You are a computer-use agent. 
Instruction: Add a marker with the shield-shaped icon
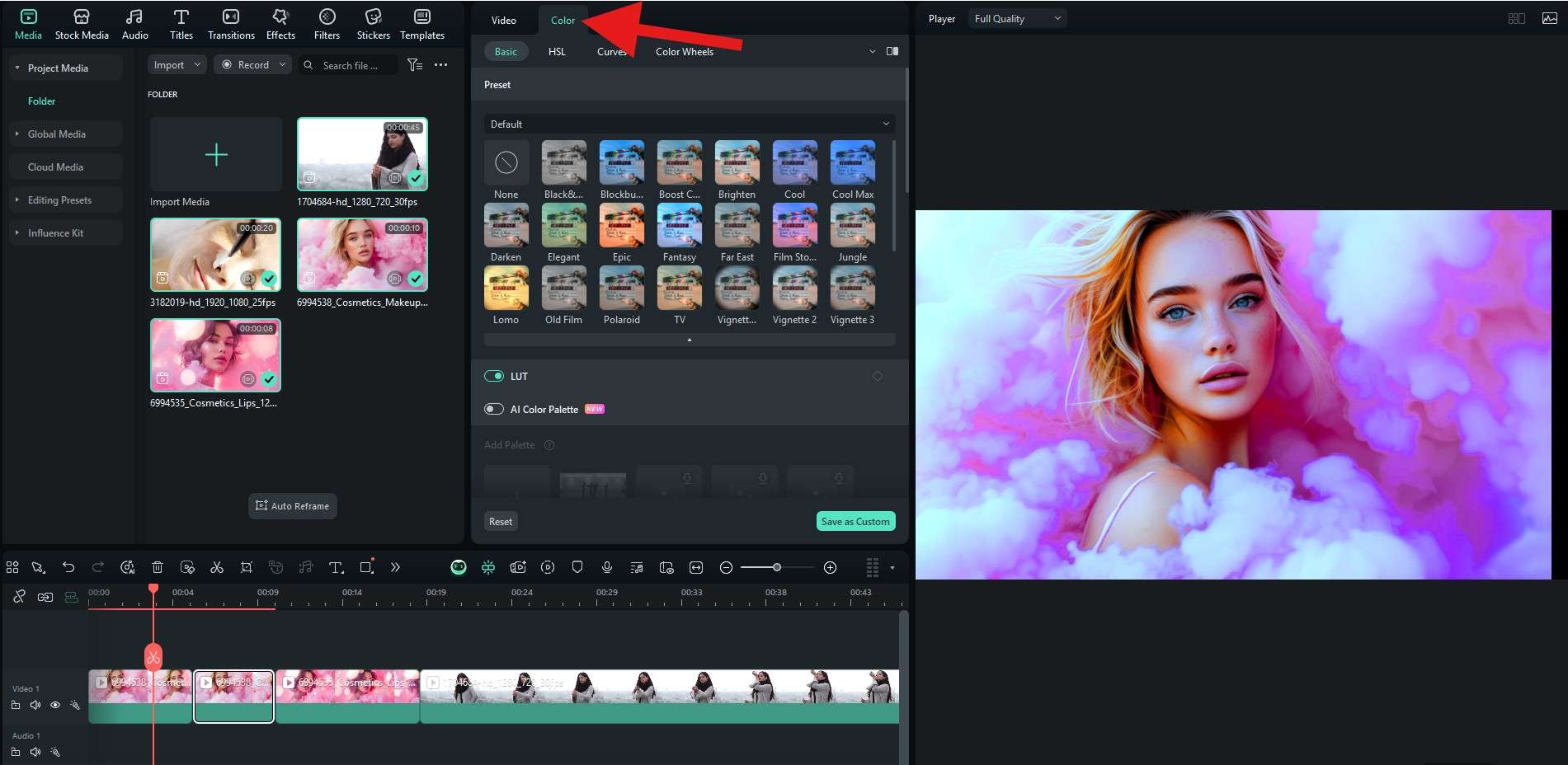point(577,567)
